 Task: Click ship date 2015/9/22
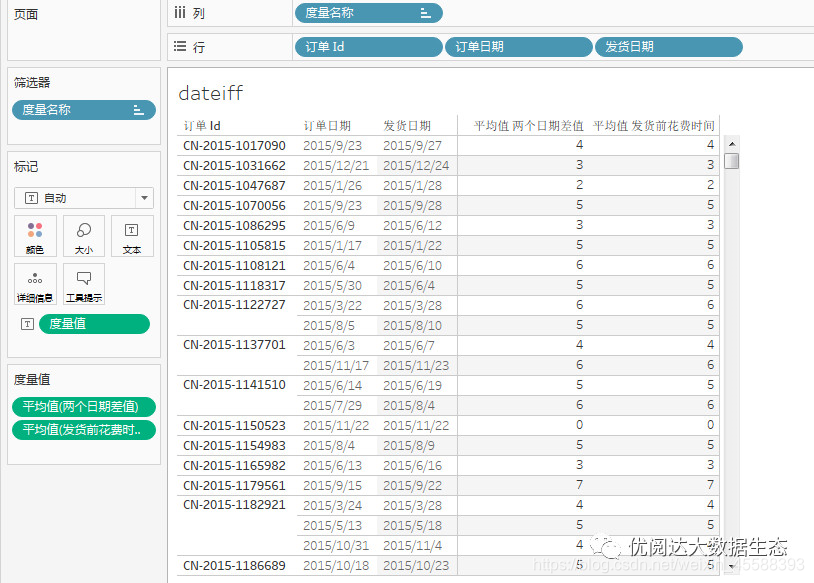(412, 485)
